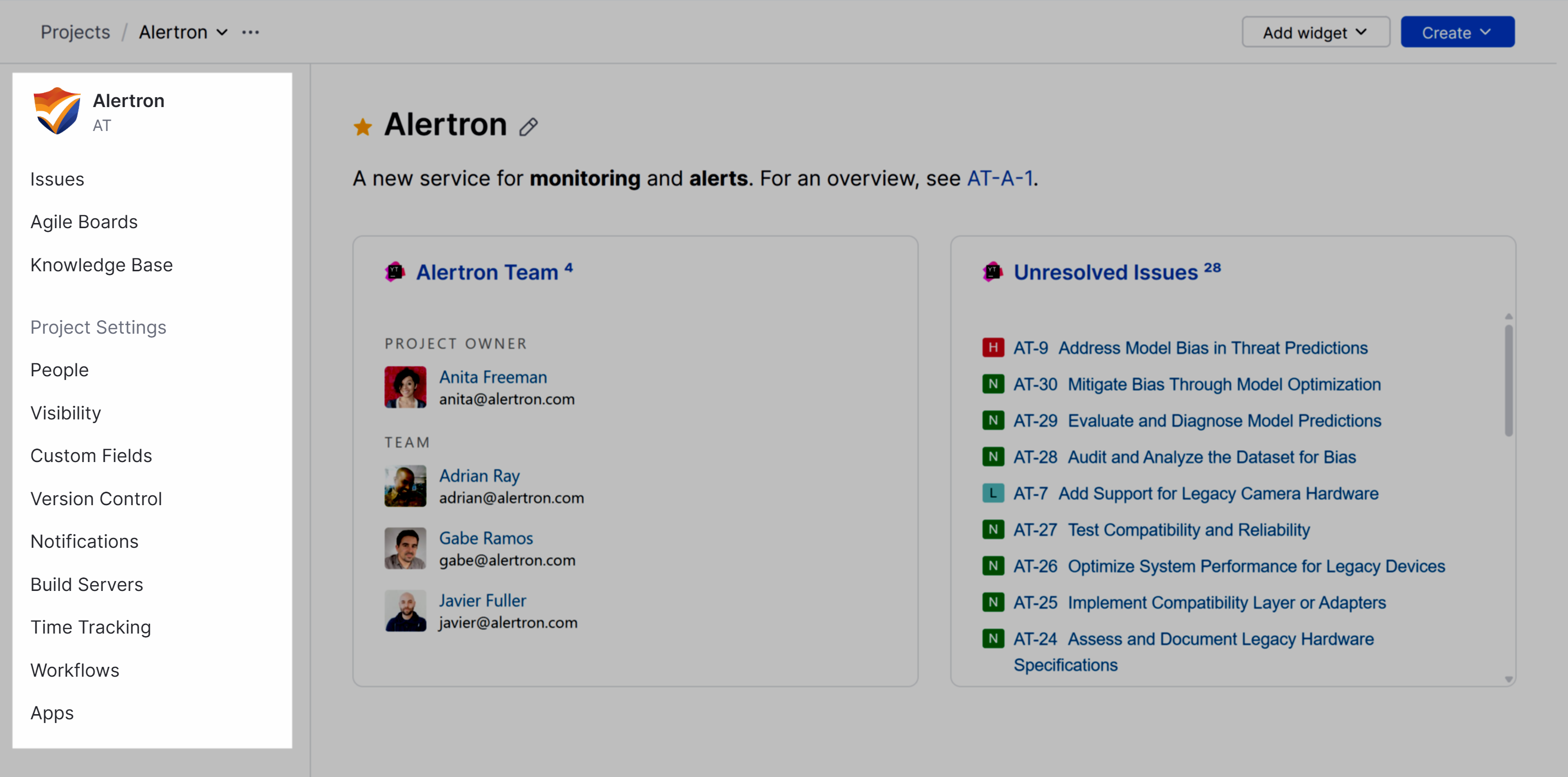1568x777 pixels.
Task: Open Agile Boards in the sidebar
Action: pyautogui.click(x=84, y=222)
